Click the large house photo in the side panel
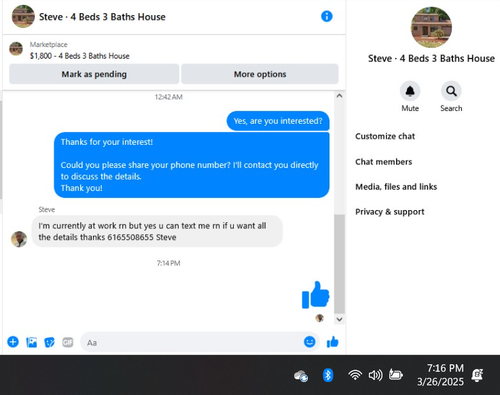Image resolution: width=500 pixels, height=395 pixels. [x=431, y=27]
